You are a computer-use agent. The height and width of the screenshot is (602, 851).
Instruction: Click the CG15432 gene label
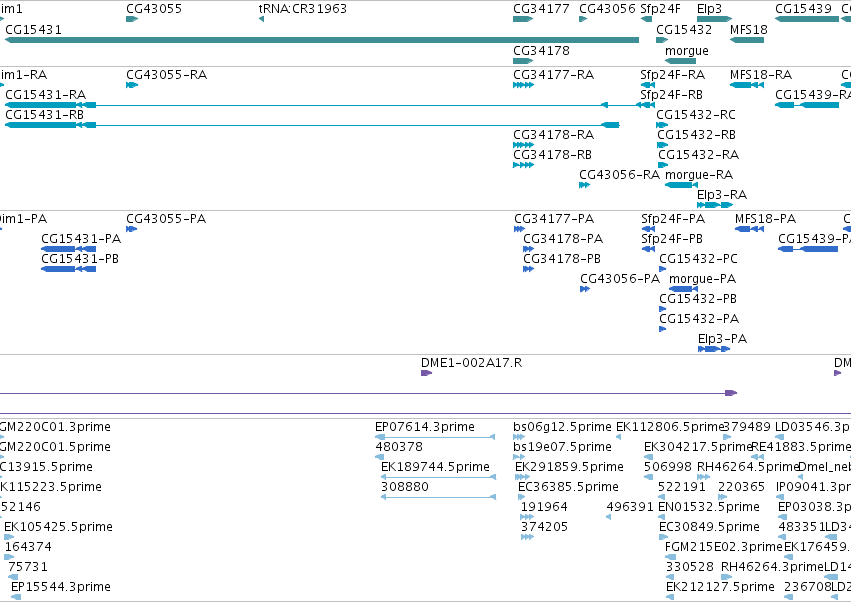coord(684,29)
